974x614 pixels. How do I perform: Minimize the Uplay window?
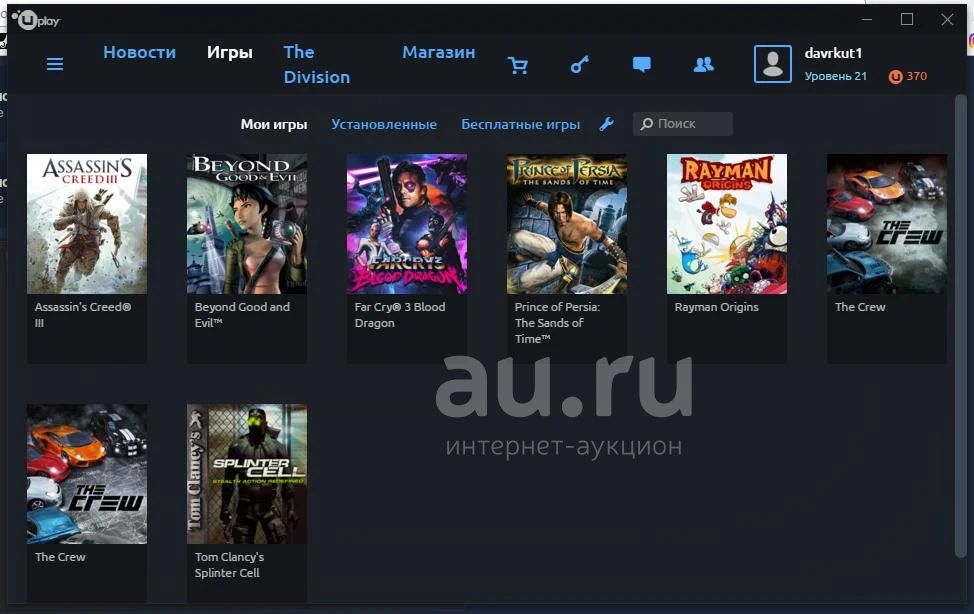pos(867,19)
